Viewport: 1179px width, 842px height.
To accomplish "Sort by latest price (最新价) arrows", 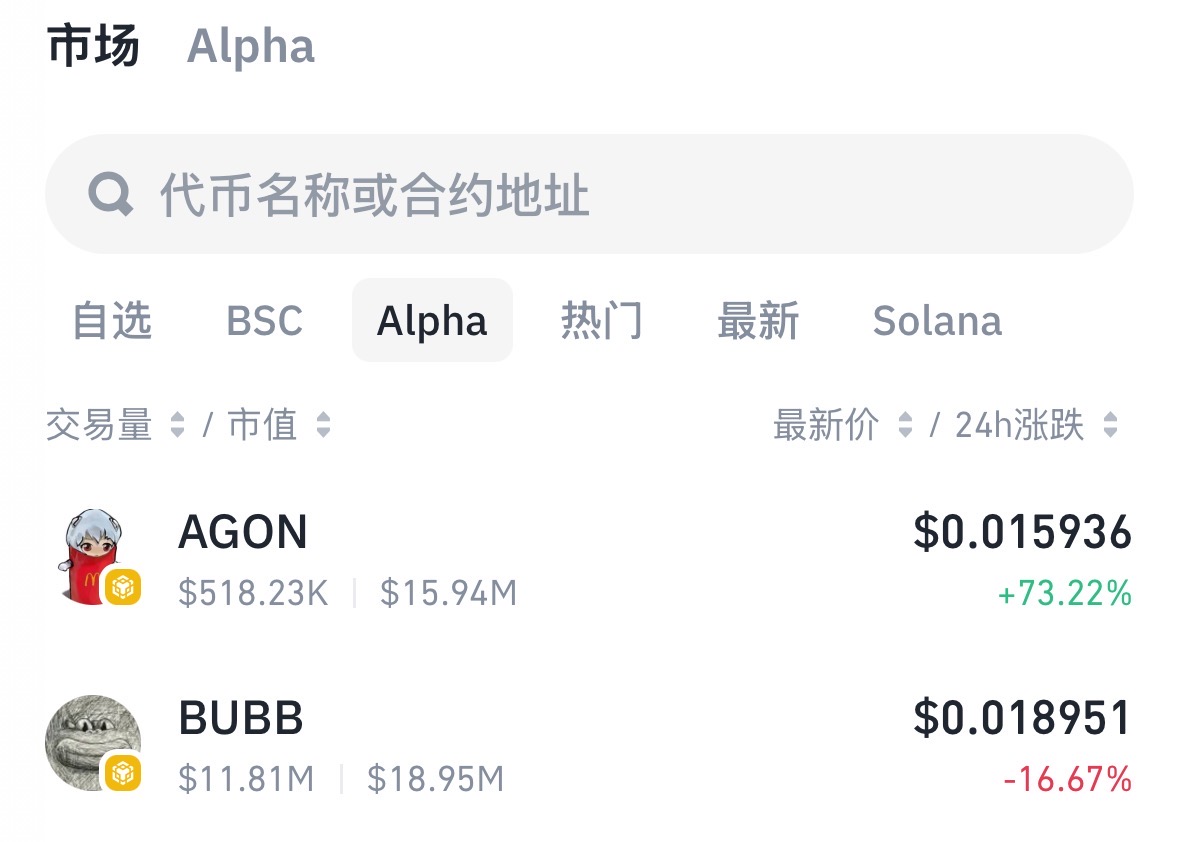I will pos(905,425).
